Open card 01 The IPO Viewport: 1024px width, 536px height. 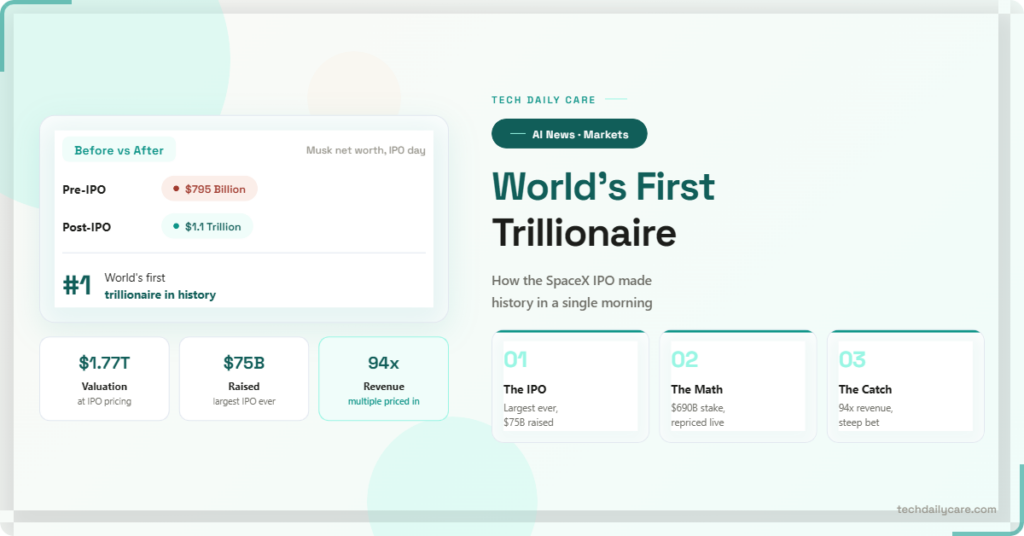[x=570, y=386]
